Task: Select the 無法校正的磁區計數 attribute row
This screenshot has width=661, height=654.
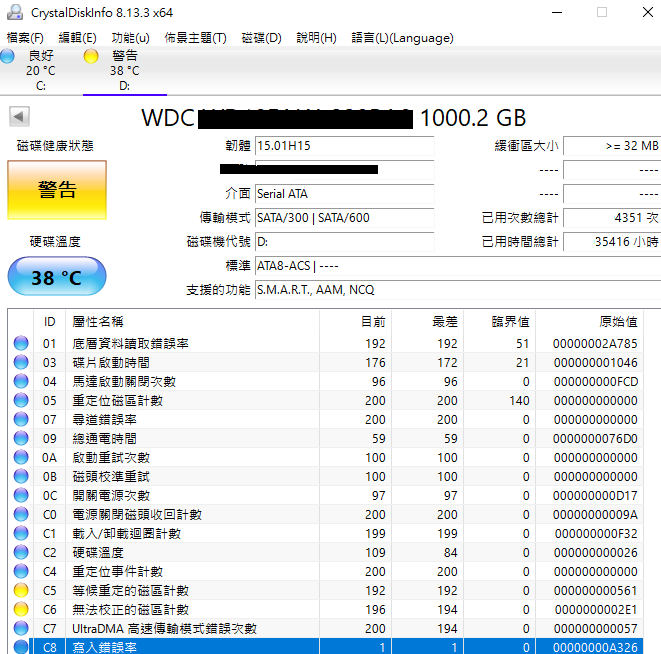Action: tap(325, 609)
